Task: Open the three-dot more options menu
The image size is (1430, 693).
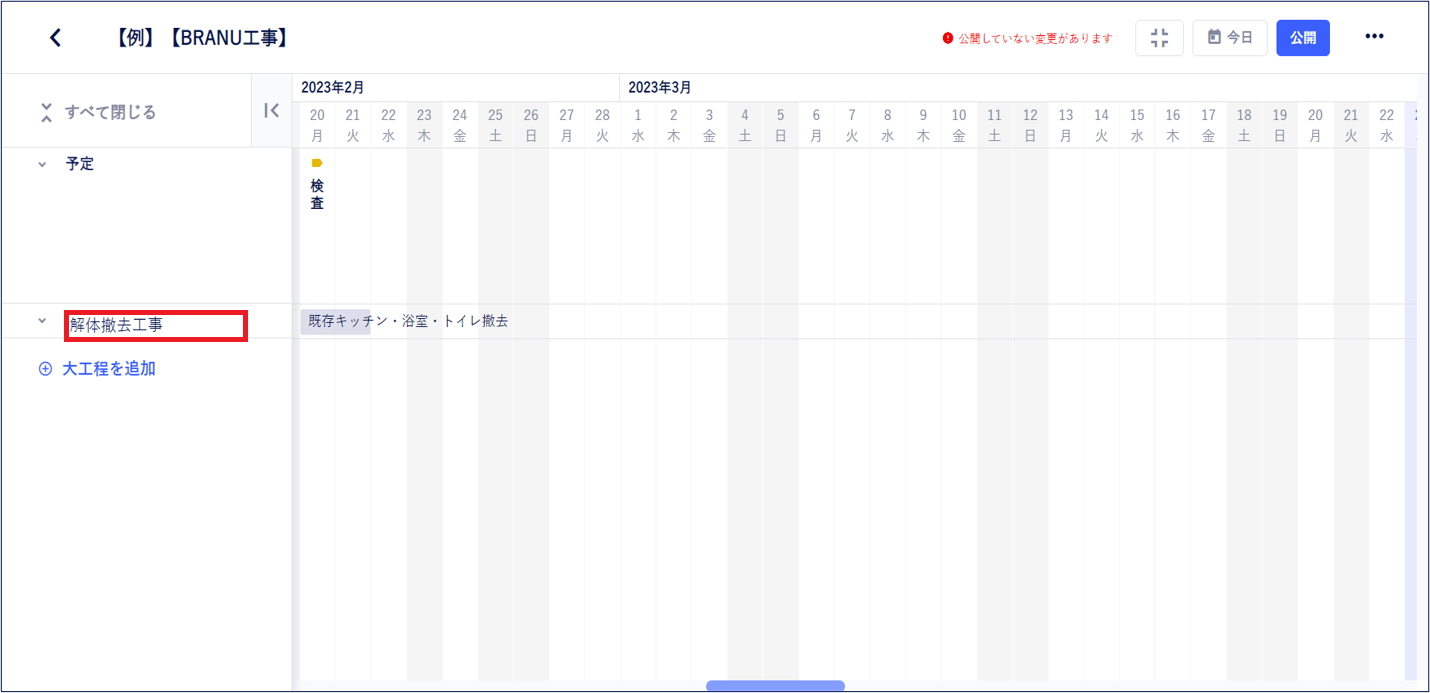Action: 1374,37
